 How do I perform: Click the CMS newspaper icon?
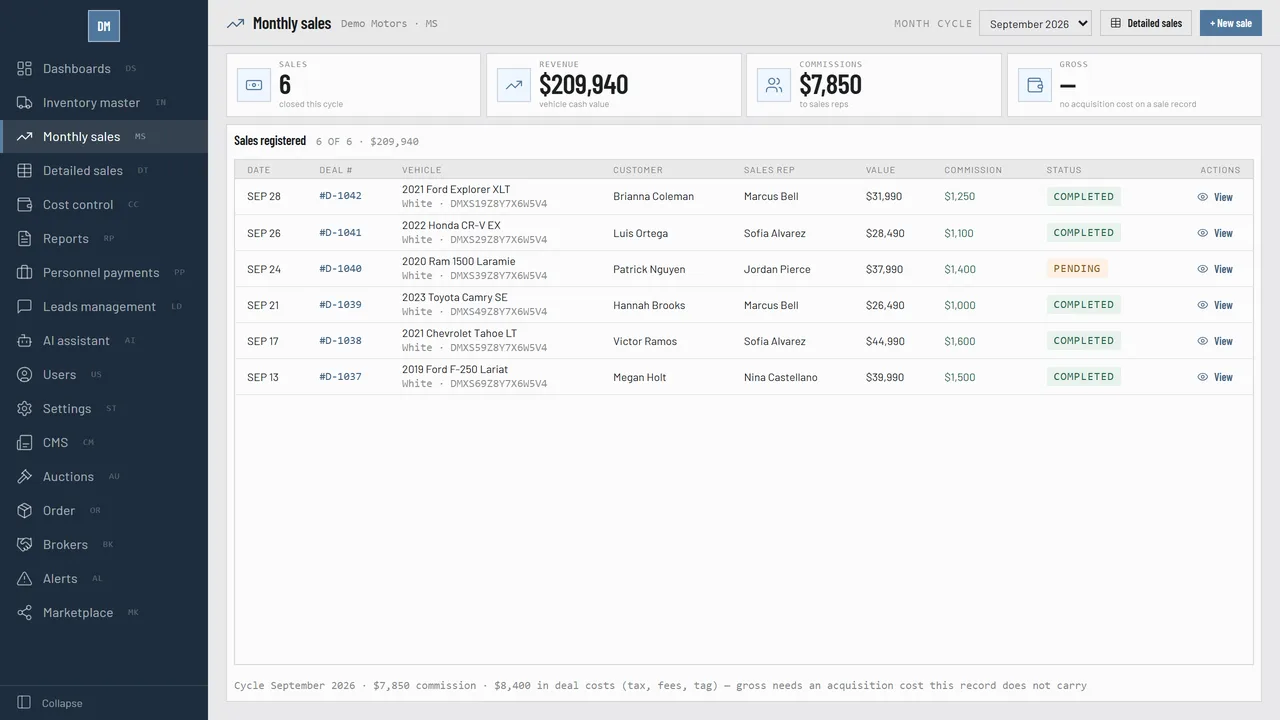tap(24, 442)
